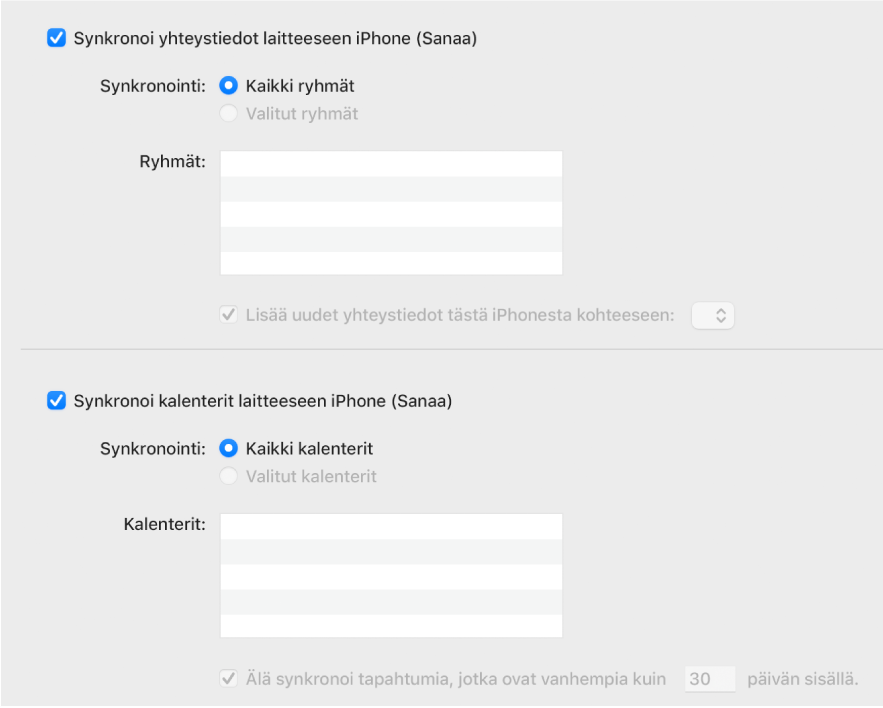883x708 pixels.
Task: Click the blue 'Kaikki kalenterit' radio dot
Action: pos(229,448)
